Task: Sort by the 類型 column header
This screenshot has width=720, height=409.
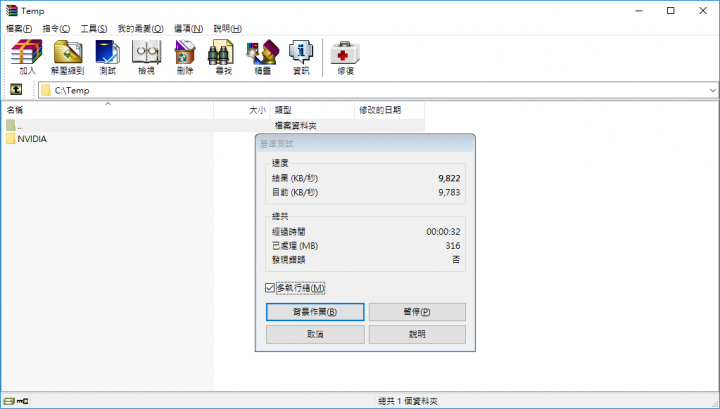Action: pyautogui.click(x=312, y=110)
